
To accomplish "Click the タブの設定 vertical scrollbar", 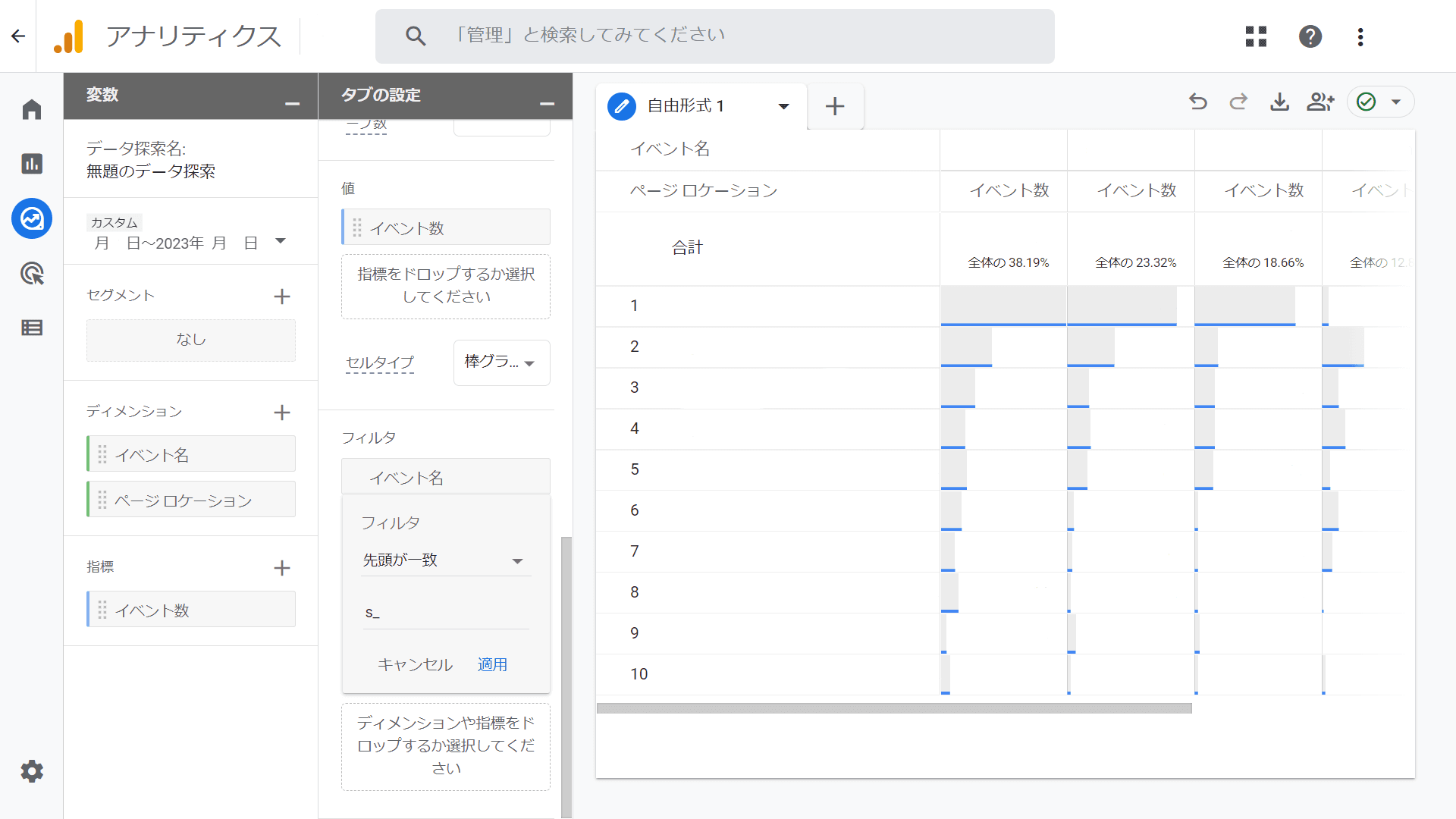I will [566, 677].
